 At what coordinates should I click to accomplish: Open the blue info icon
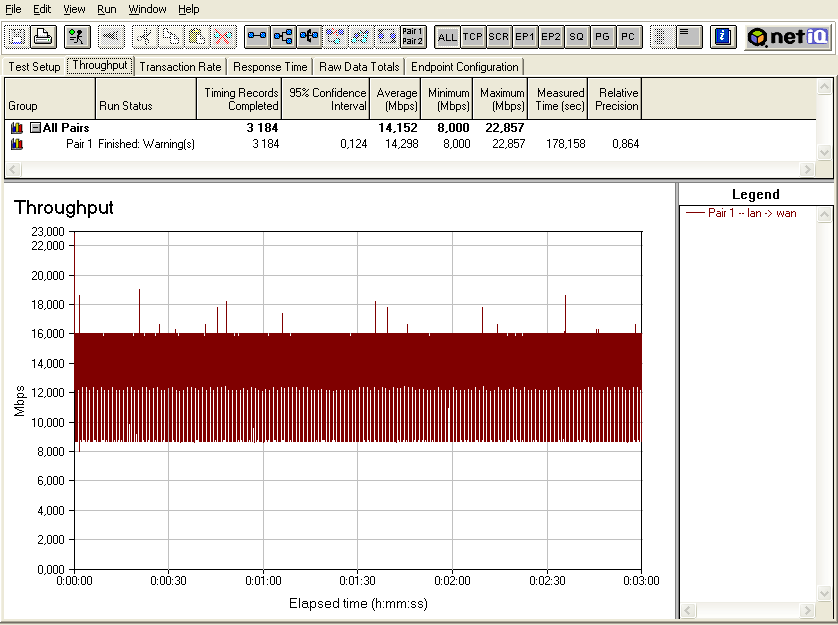coord(722,37)
